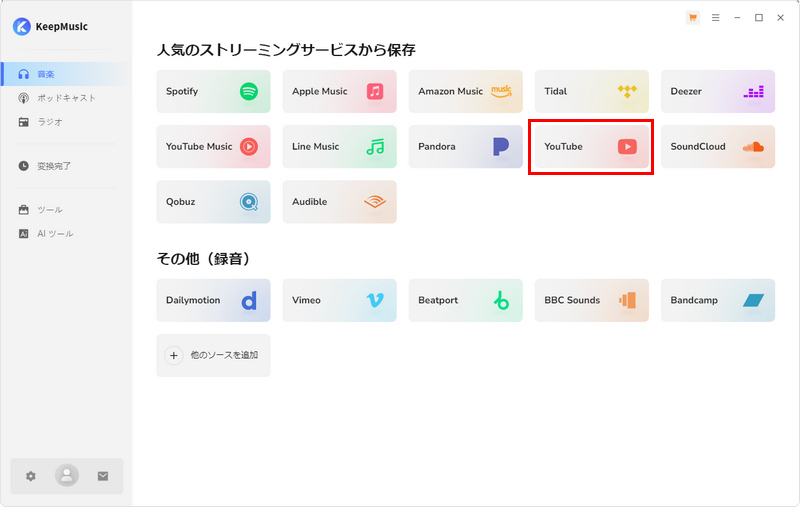
Task: Click the 人気のストリーミングサービスから保存 heading
Action: coord(286,50)
